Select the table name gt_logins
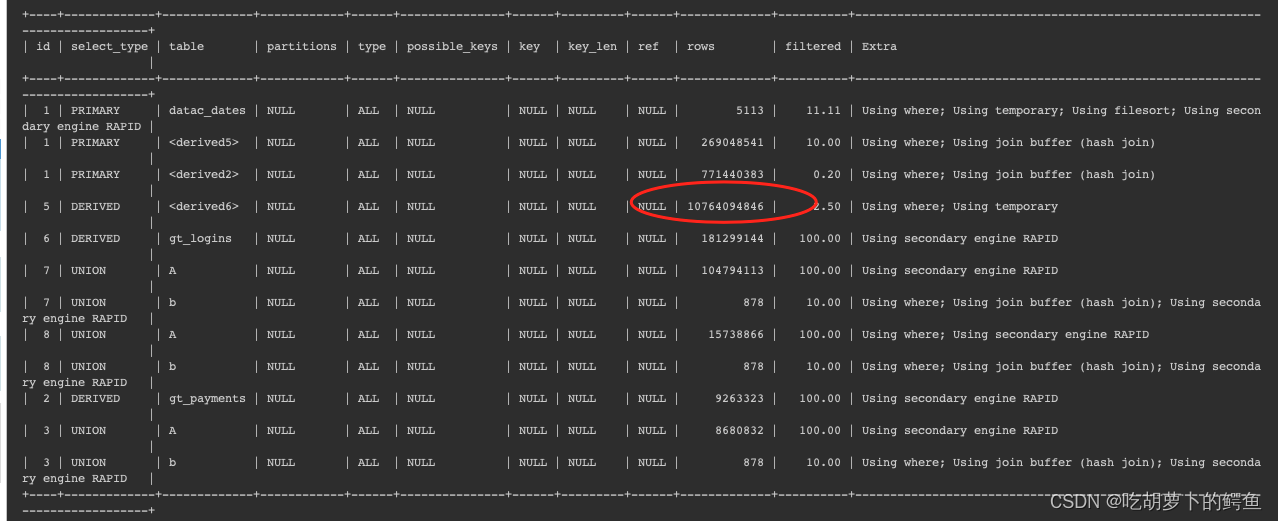1278x521 pixels. 200,239
